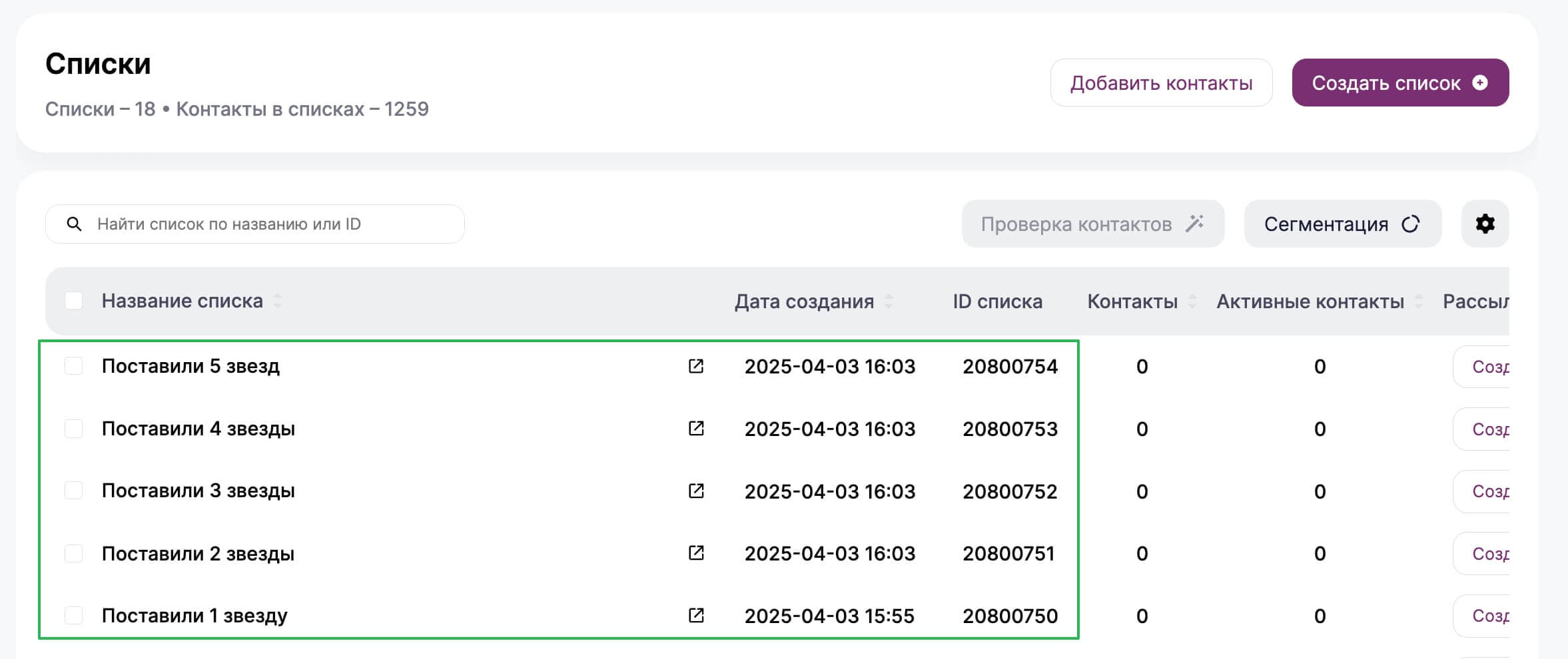
Task: Open list 'Поставили 2 звезды' via external-link icon
Action: click(696, 552)
